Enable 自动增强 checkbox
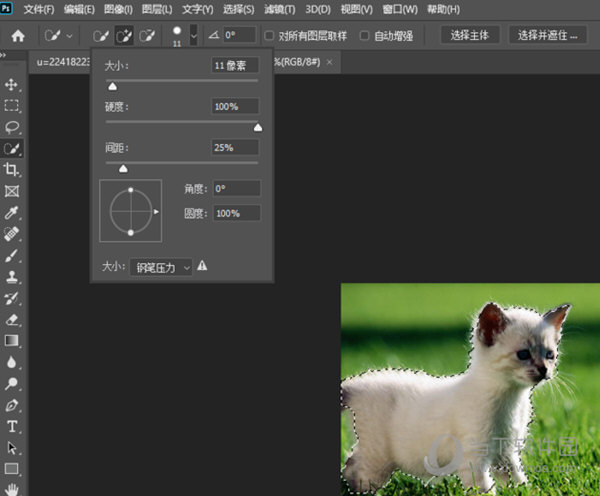Viewport: 600px width, 496px height. 363,36
